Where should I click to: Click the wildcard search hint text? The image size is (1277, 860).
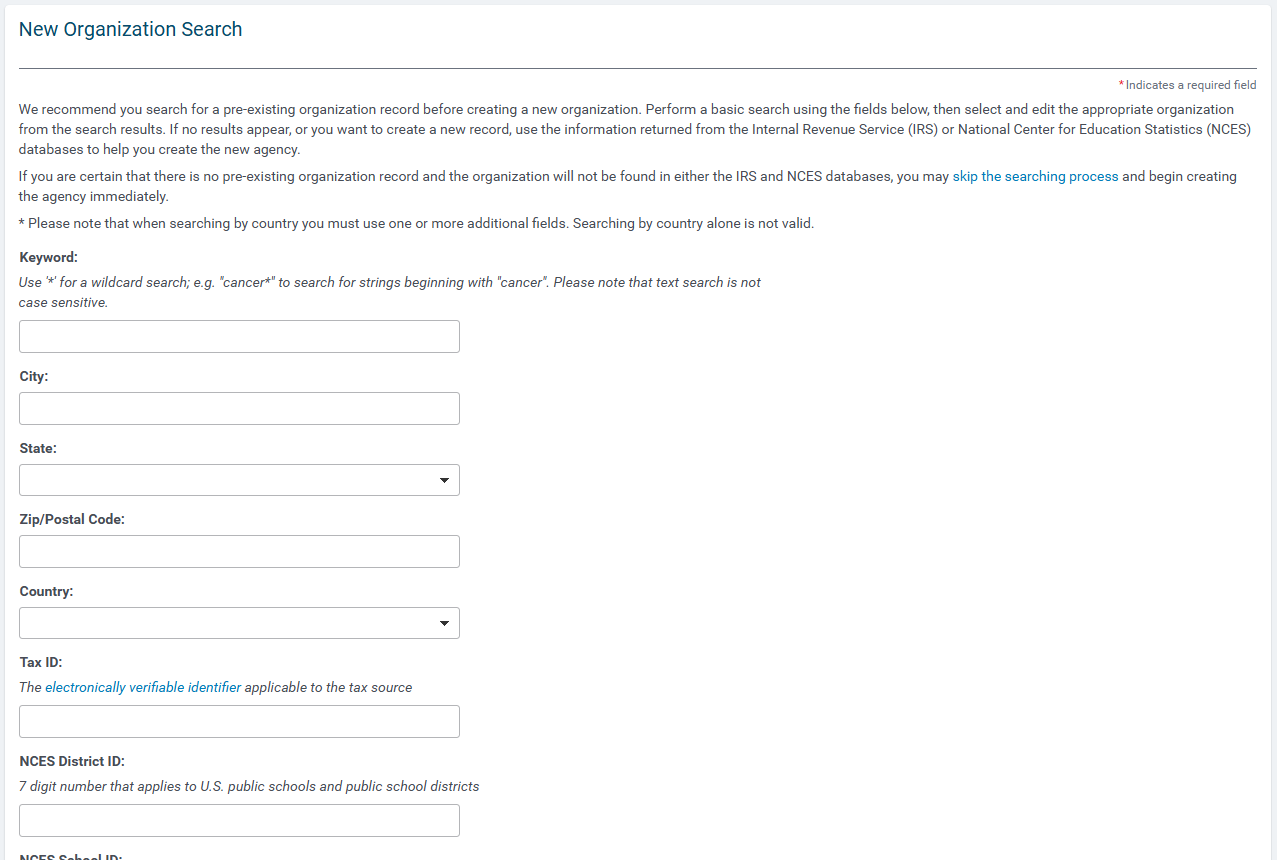tap(390, 292)
